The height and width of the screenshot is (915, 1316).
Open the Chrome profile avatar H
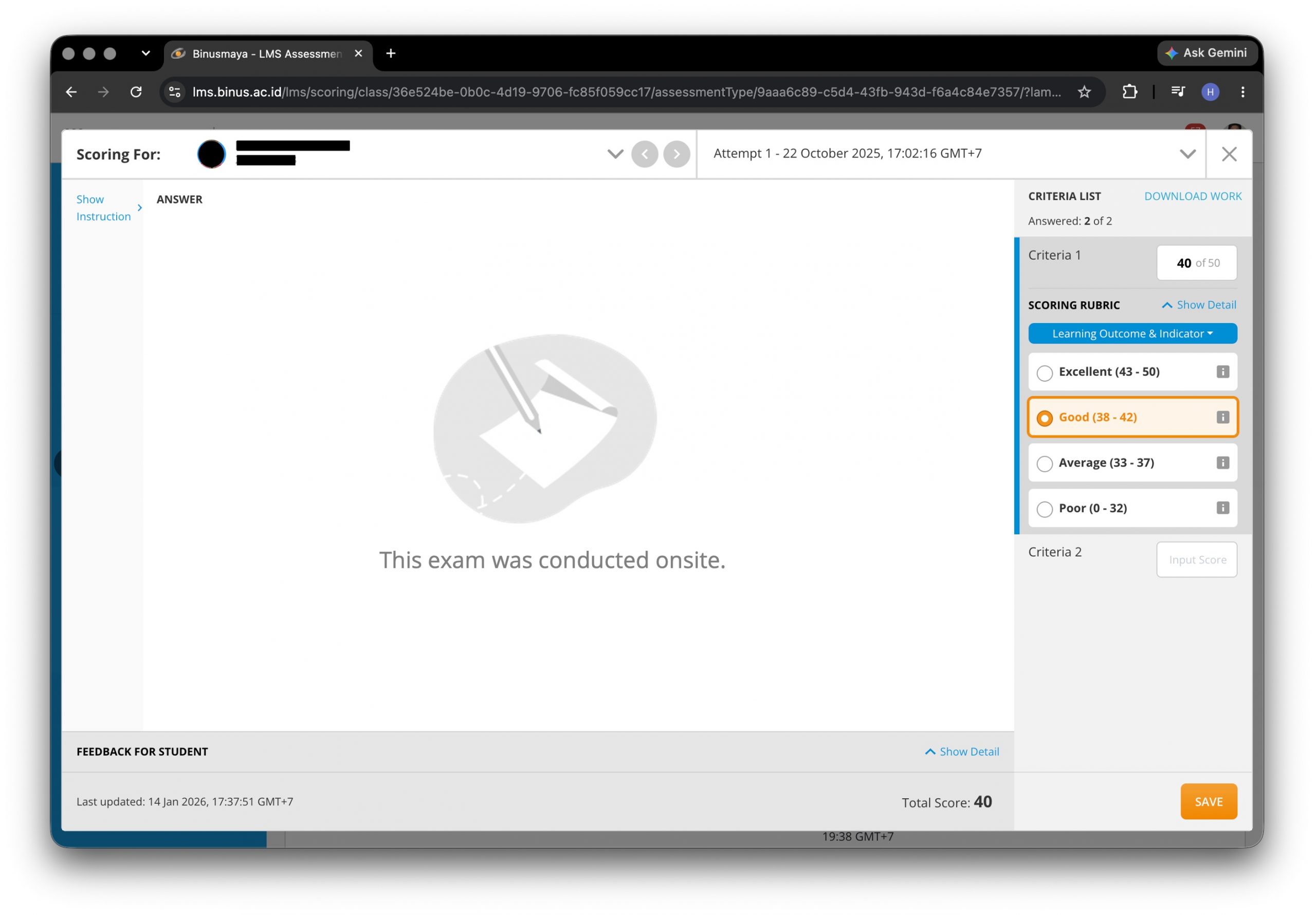[x=1210, y=92]
